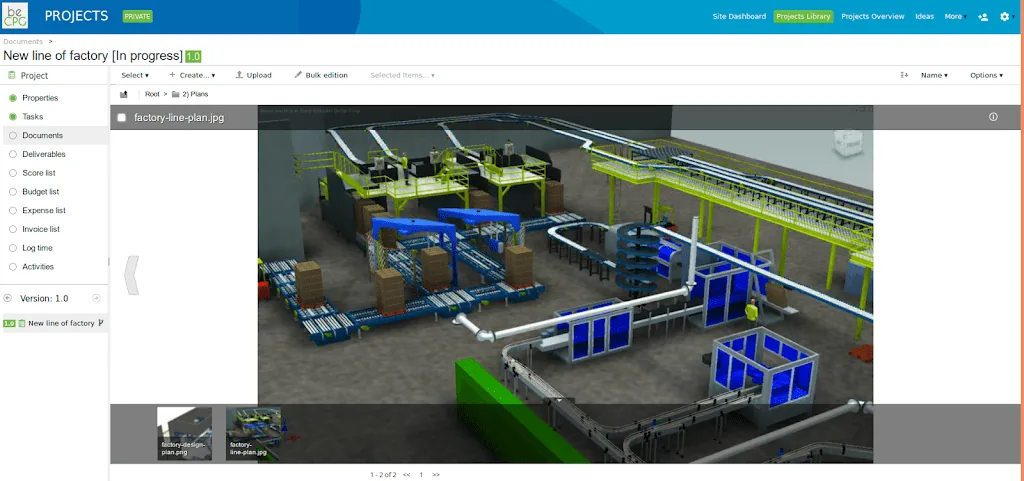
Task: Open Projects Overview
Action: click(872, 16)
